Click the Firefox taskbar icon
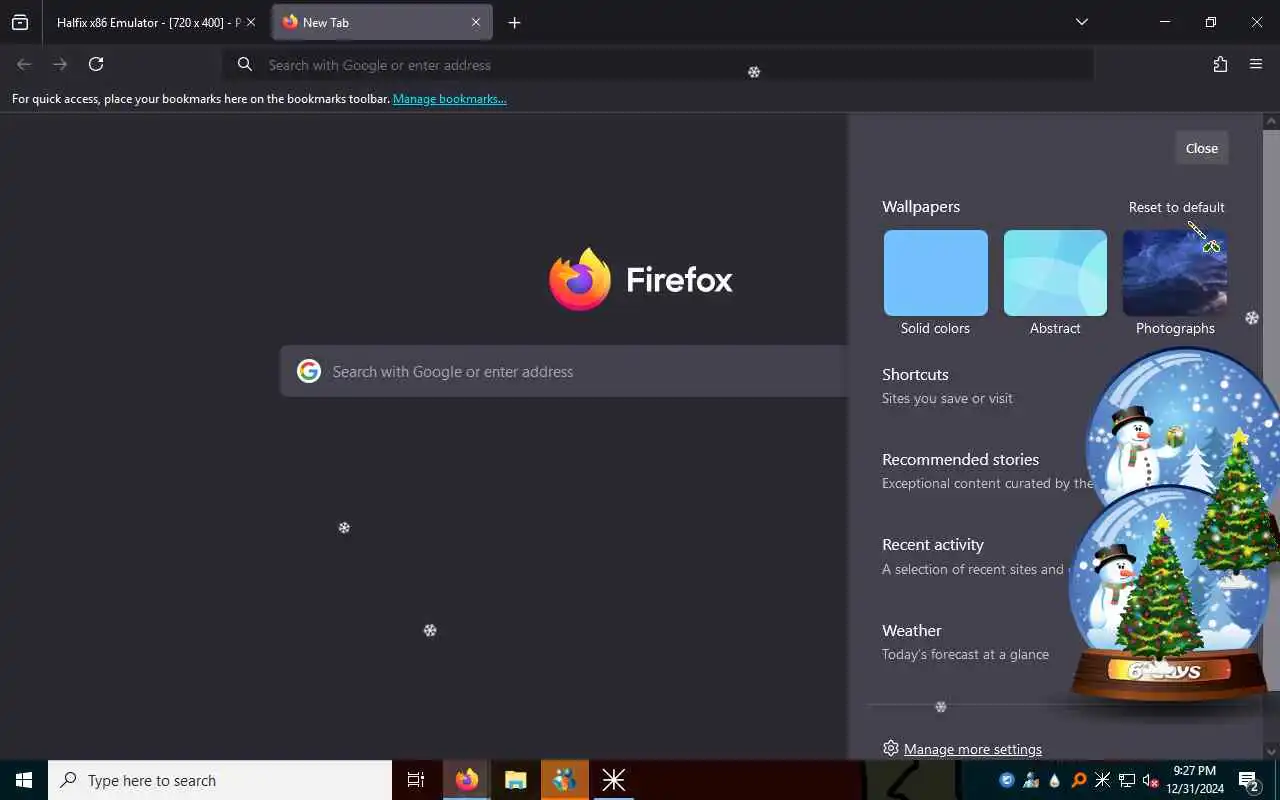This screenshot has width=1280, height=800. tap(467, 780)
